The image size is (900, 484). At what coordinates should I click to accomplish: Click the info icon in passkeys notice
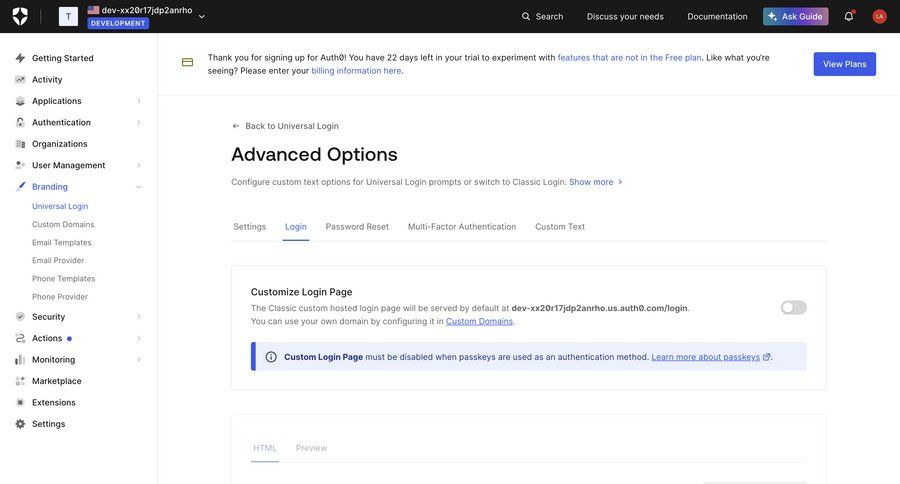coord(271,357)
